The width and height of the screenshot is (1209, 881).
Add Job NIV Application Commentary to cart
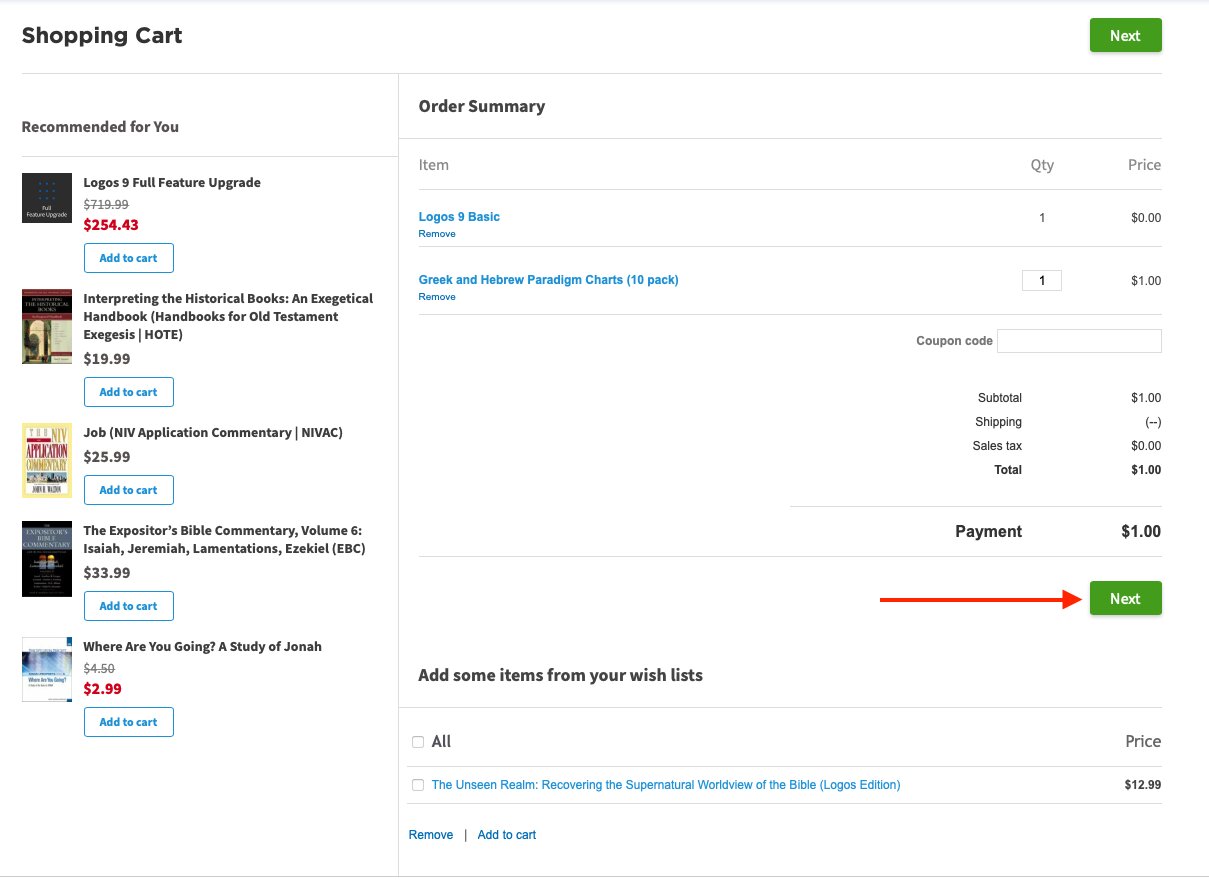[x=129, y=490]
